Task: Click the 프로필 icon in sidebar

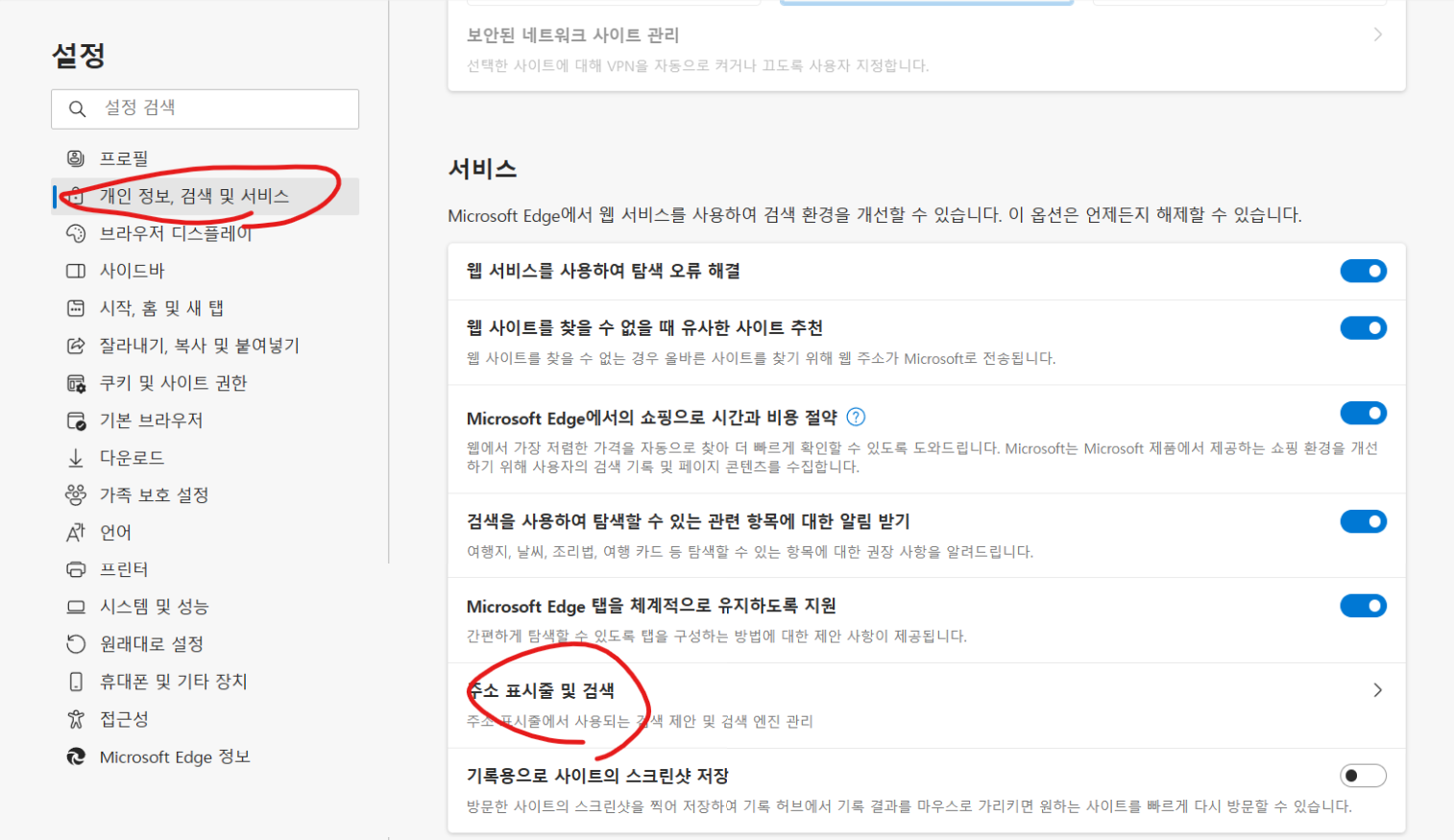Action: click(76, 158)
